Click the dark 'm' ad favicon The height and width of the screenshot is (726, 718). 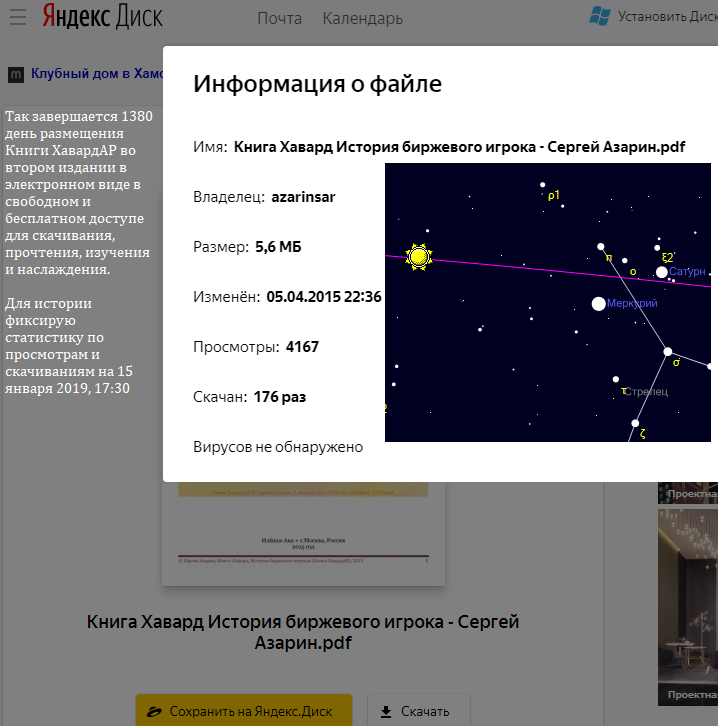(16, 74)
